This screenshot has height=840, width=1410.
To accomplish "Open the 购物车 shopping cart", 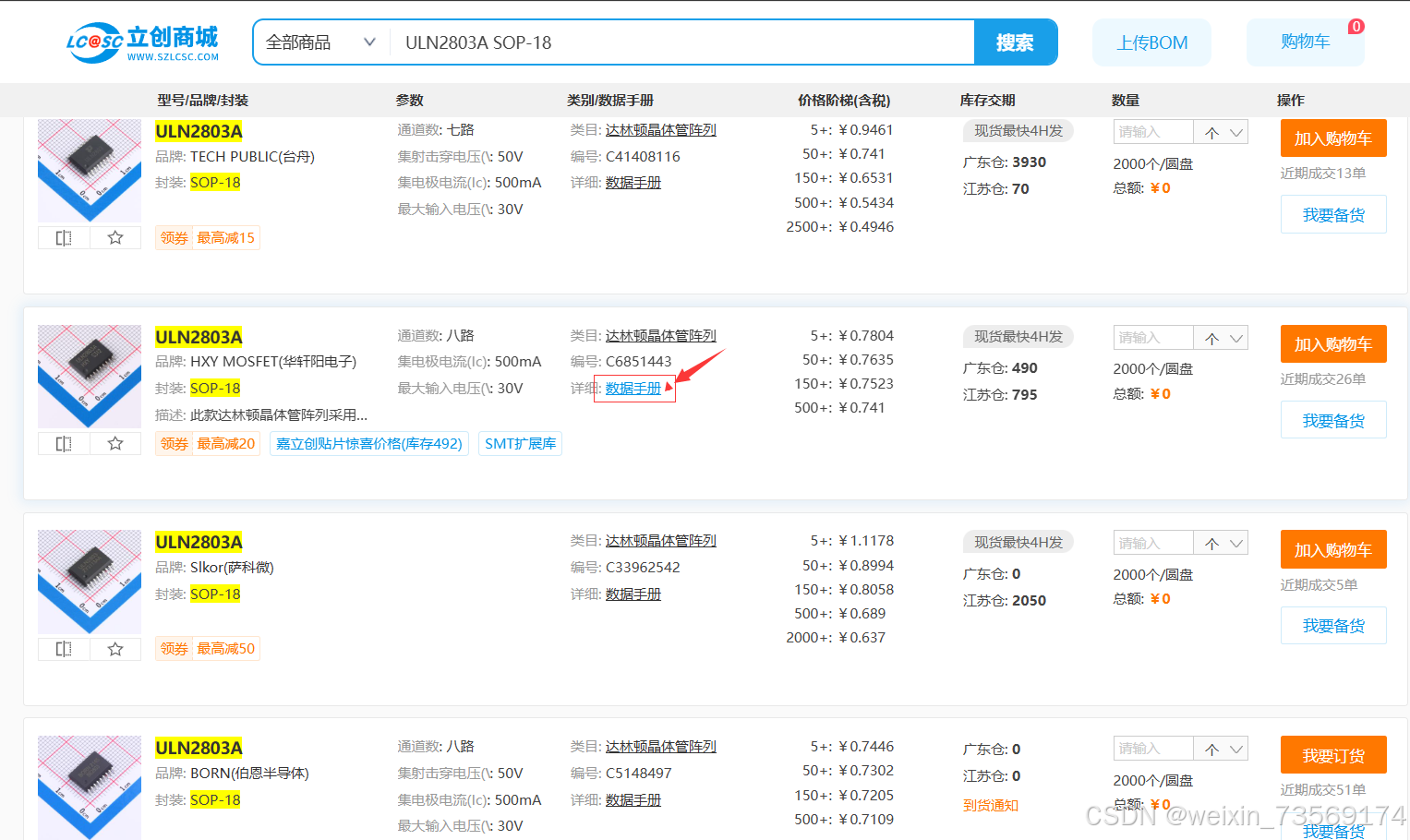I will tap(1305, 42).
